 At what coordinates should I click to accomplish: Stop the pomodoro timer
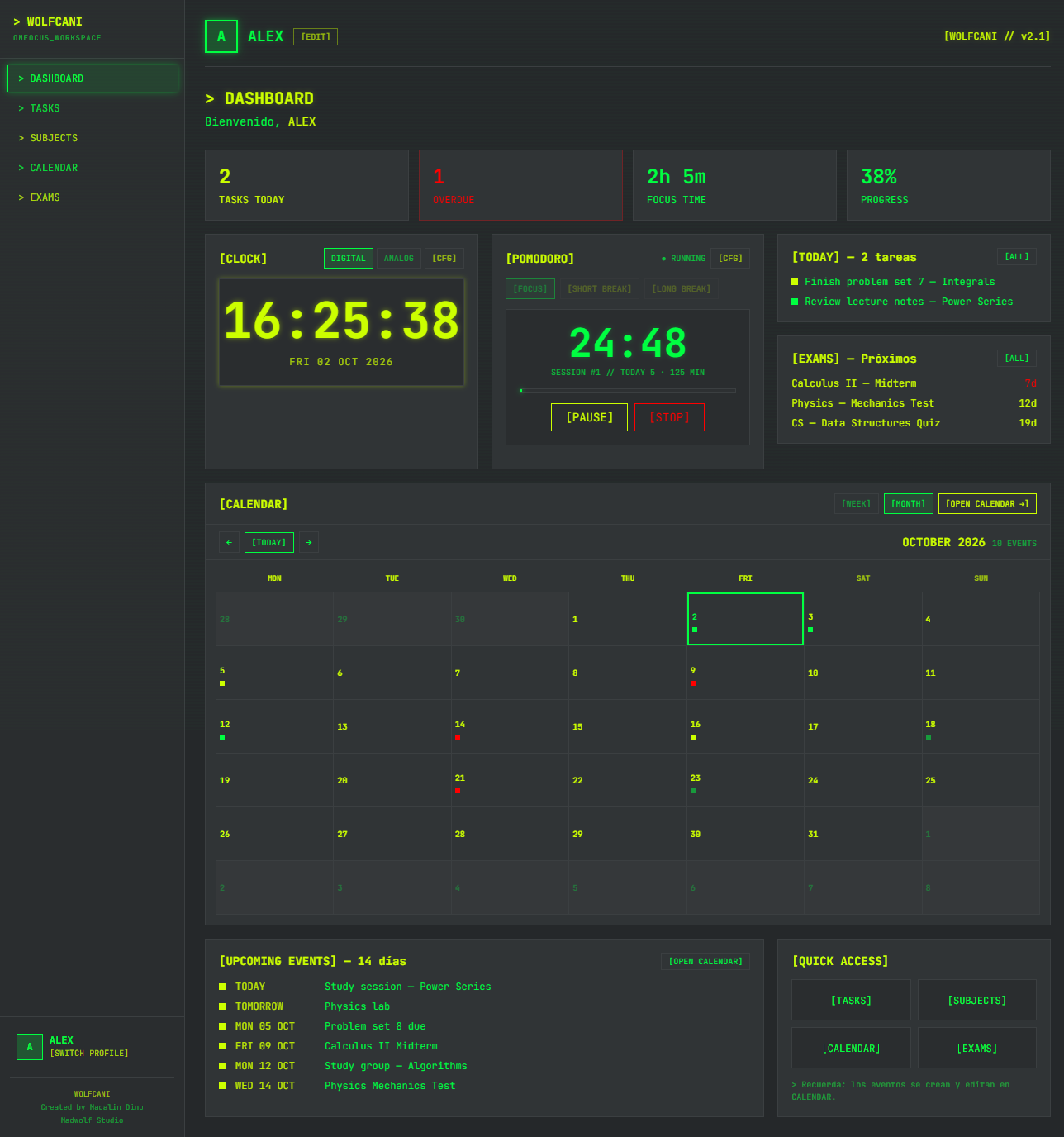point(669,417)
